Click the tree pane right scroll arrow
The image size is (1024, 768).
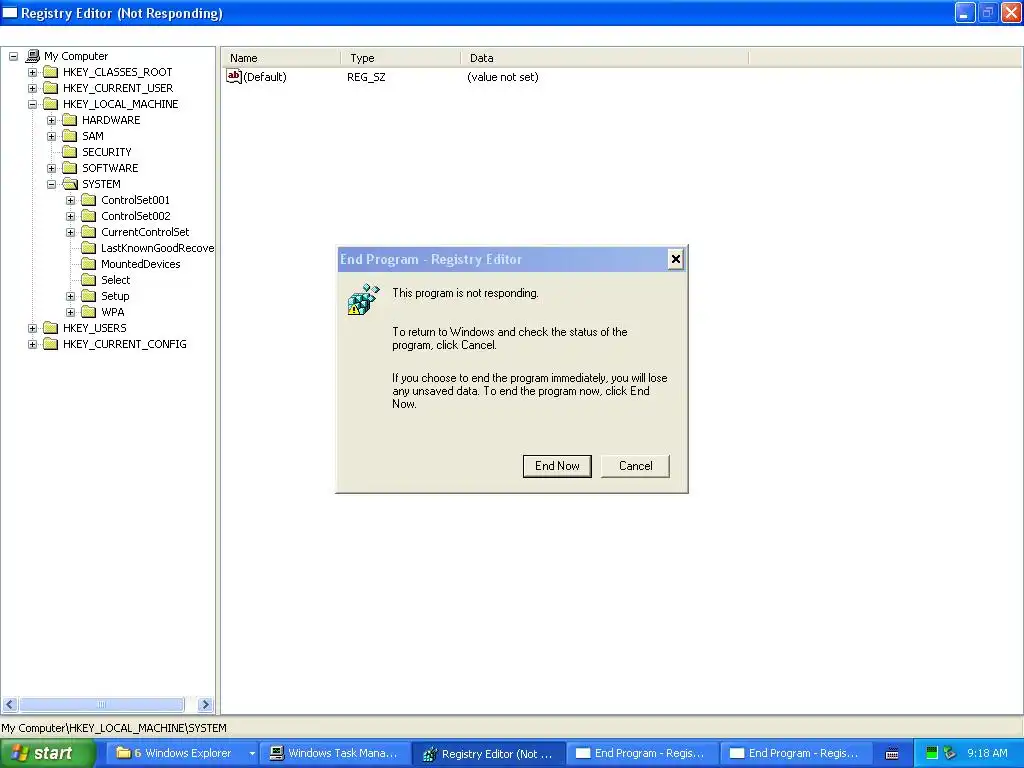coord(205,705)
